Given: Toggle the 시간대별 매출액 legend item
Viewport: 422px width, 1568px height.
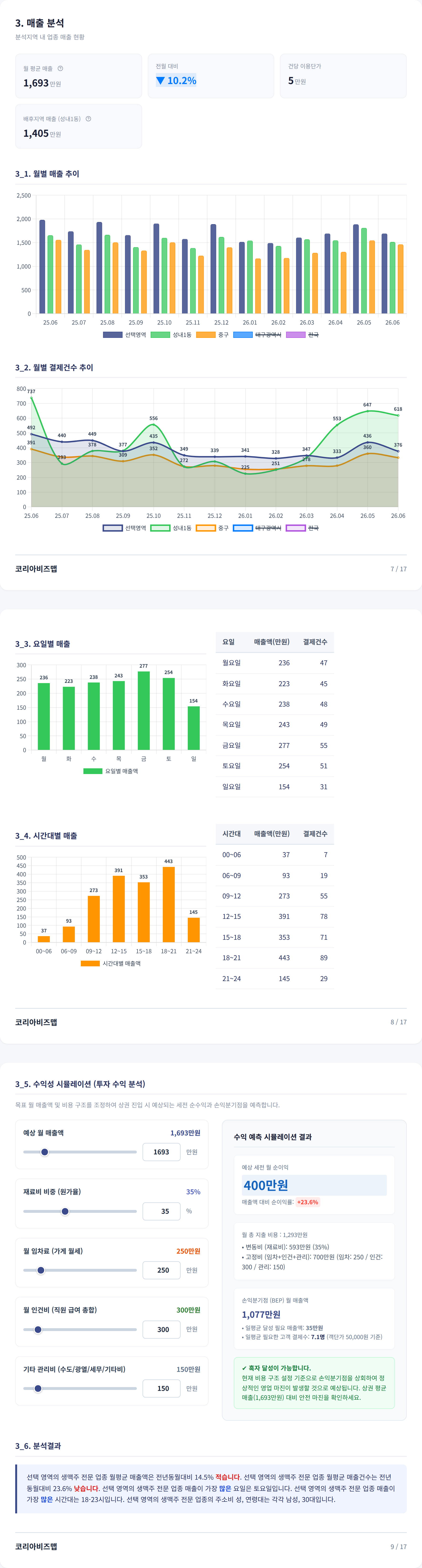Looking at the screenshot, I should tap(111, 963).
